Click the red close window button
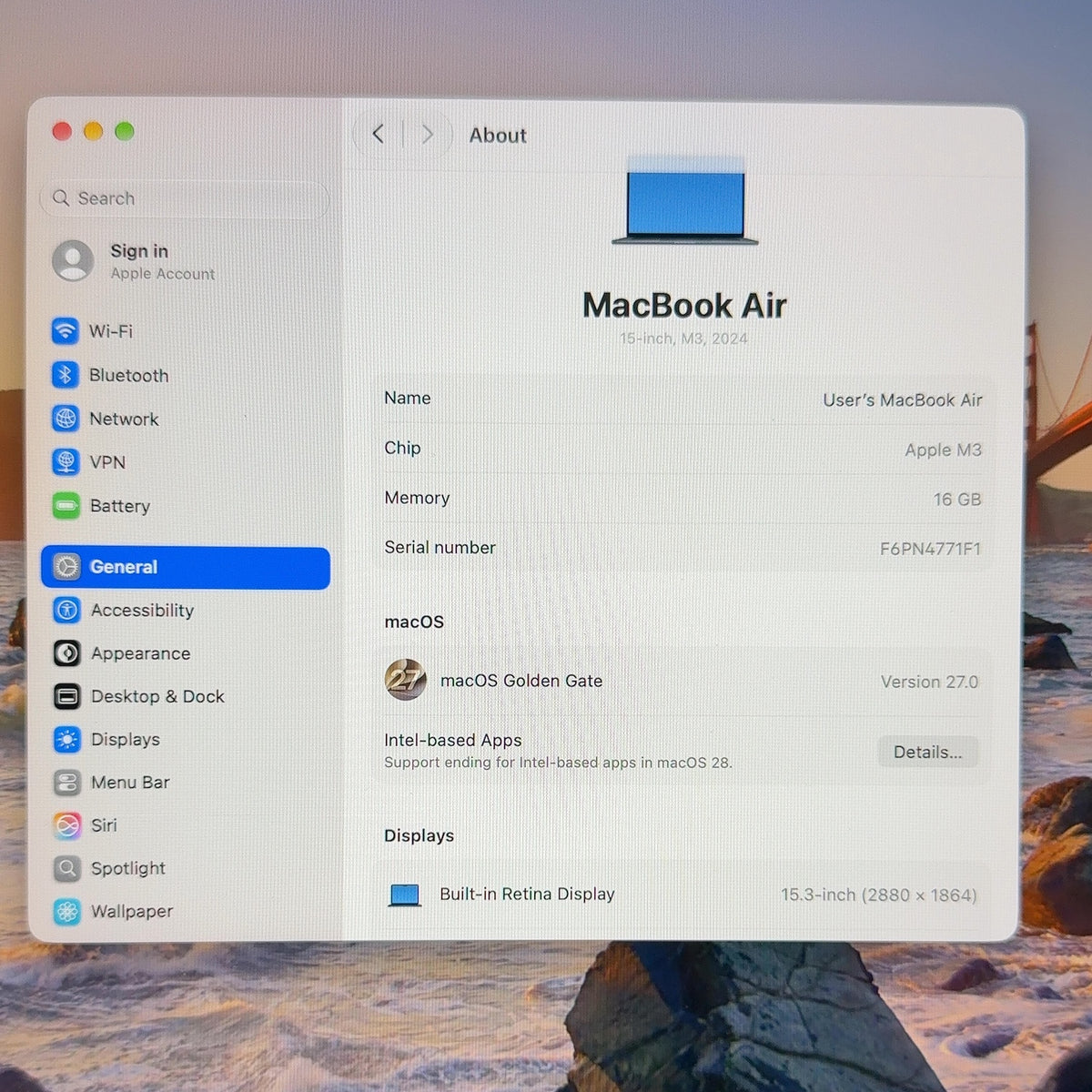The width and height of the screenshot is (1092, 1092). point(62,131)
